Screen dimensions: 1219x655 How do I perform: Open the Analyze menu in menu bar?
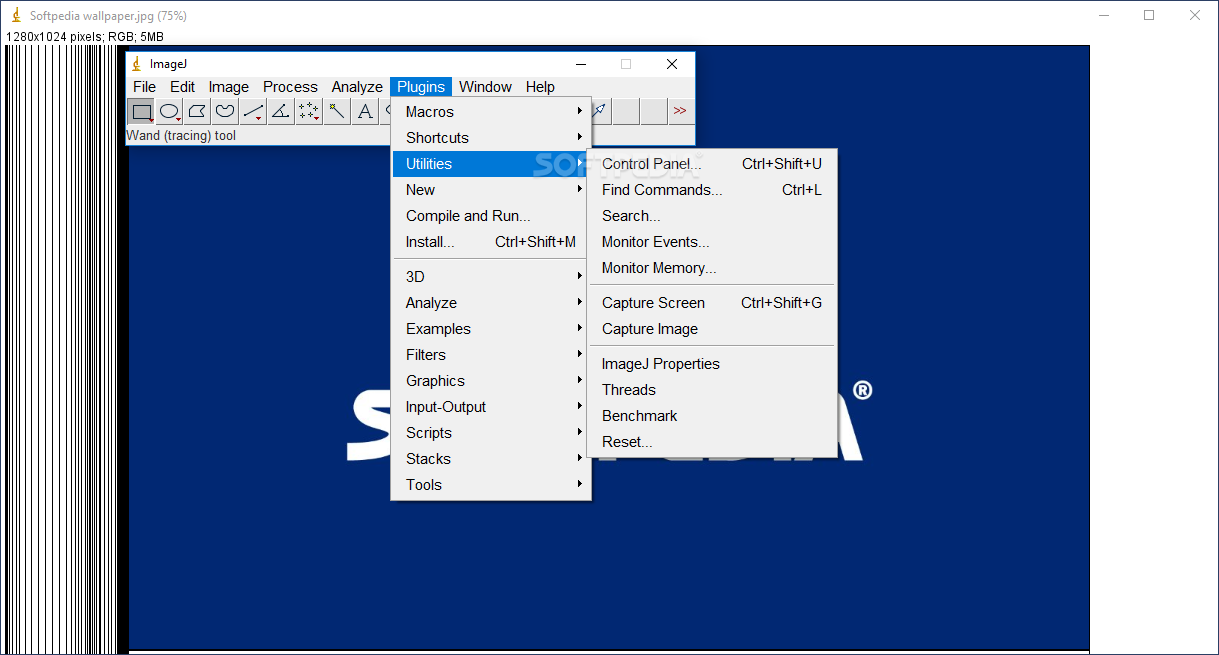(357, 87)
